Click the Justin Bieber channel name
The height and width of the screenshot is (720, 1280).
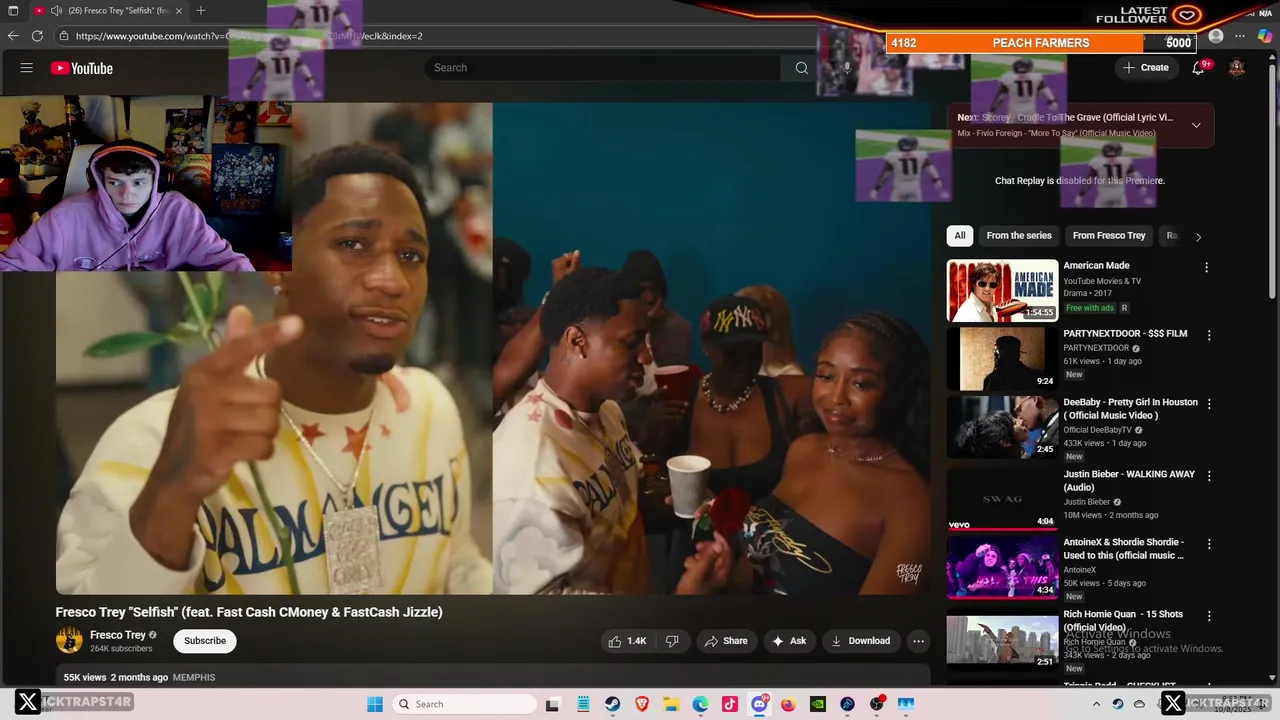[1087, 502]
